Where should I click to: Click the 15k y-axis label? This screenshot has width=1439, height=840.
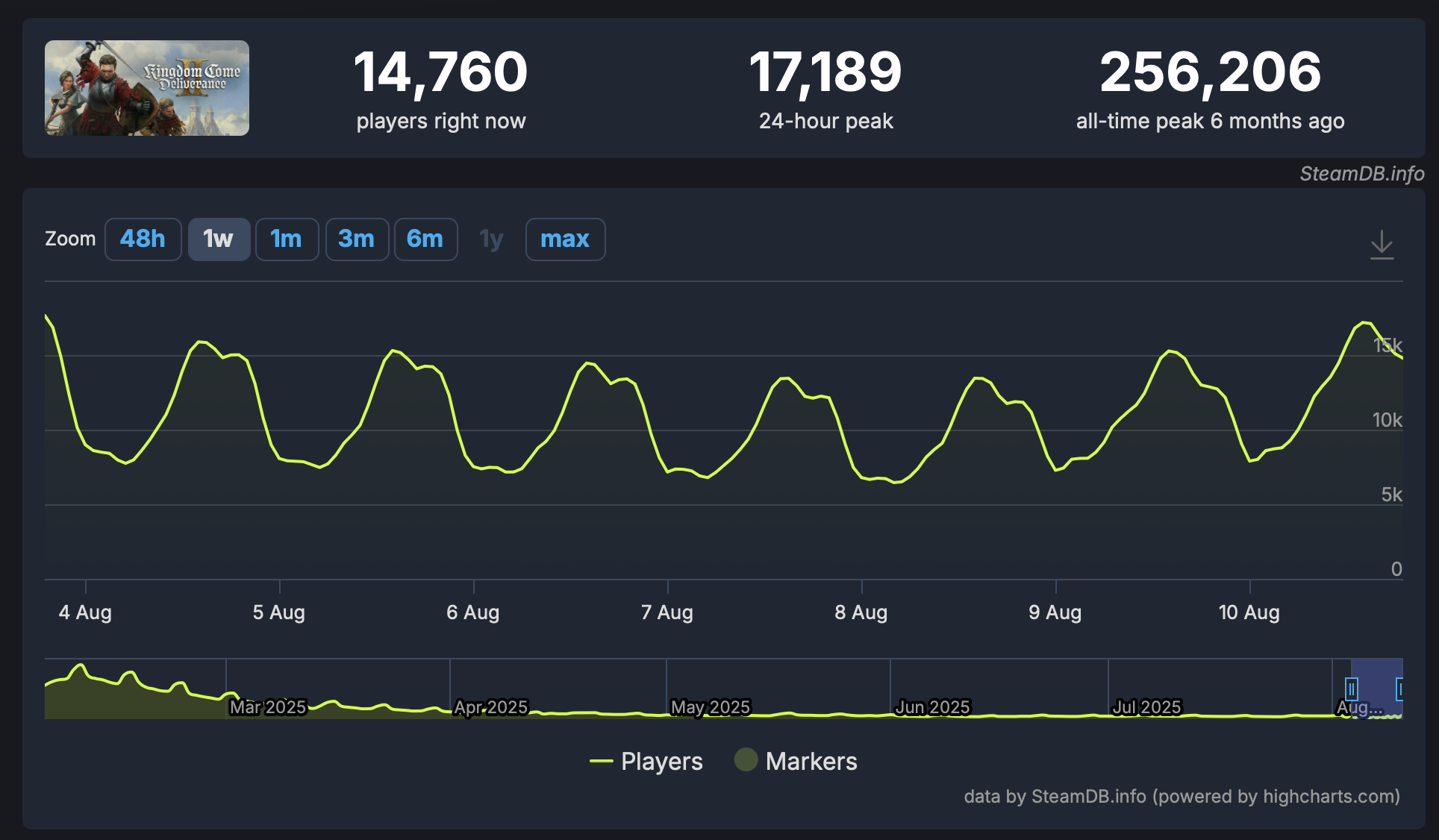coord(1388,345)
